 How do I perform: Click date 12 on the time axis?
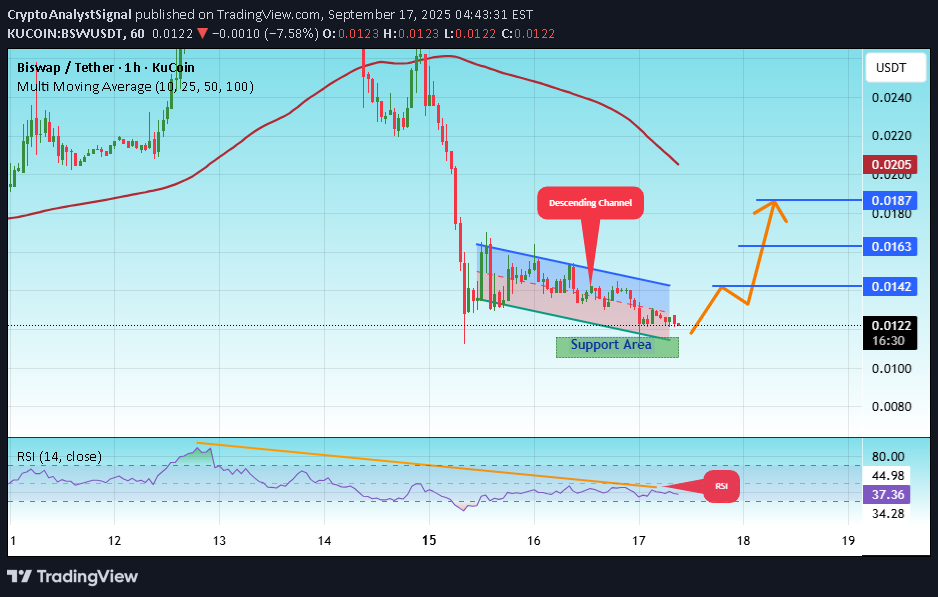pos(114,541)
